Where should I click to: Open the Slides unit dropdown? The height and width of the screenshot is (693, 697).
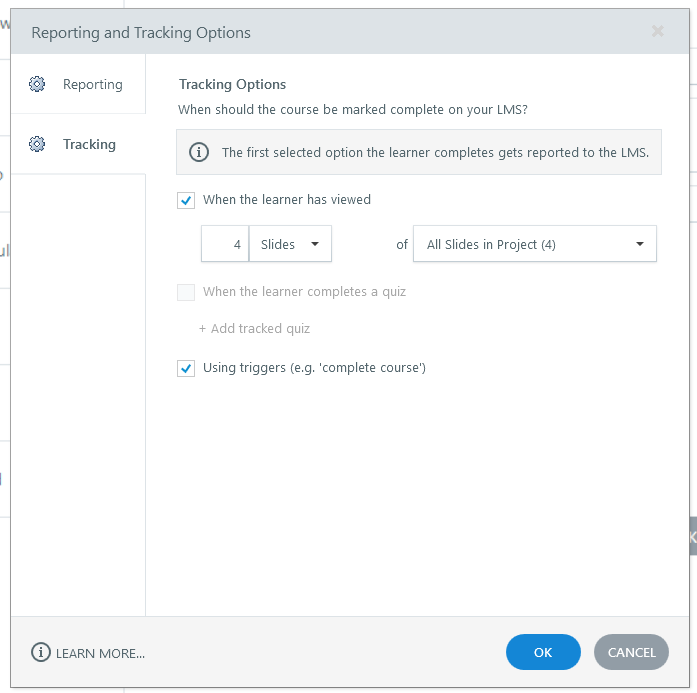pos(290,244)
